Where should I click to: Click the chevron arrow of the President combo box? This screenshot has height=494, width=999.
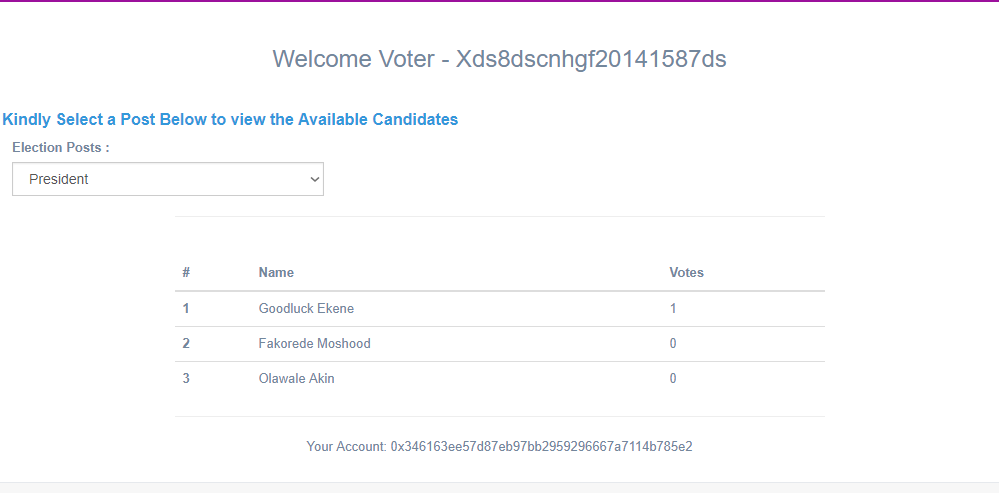pyautogui.click(x=315, y=179)
